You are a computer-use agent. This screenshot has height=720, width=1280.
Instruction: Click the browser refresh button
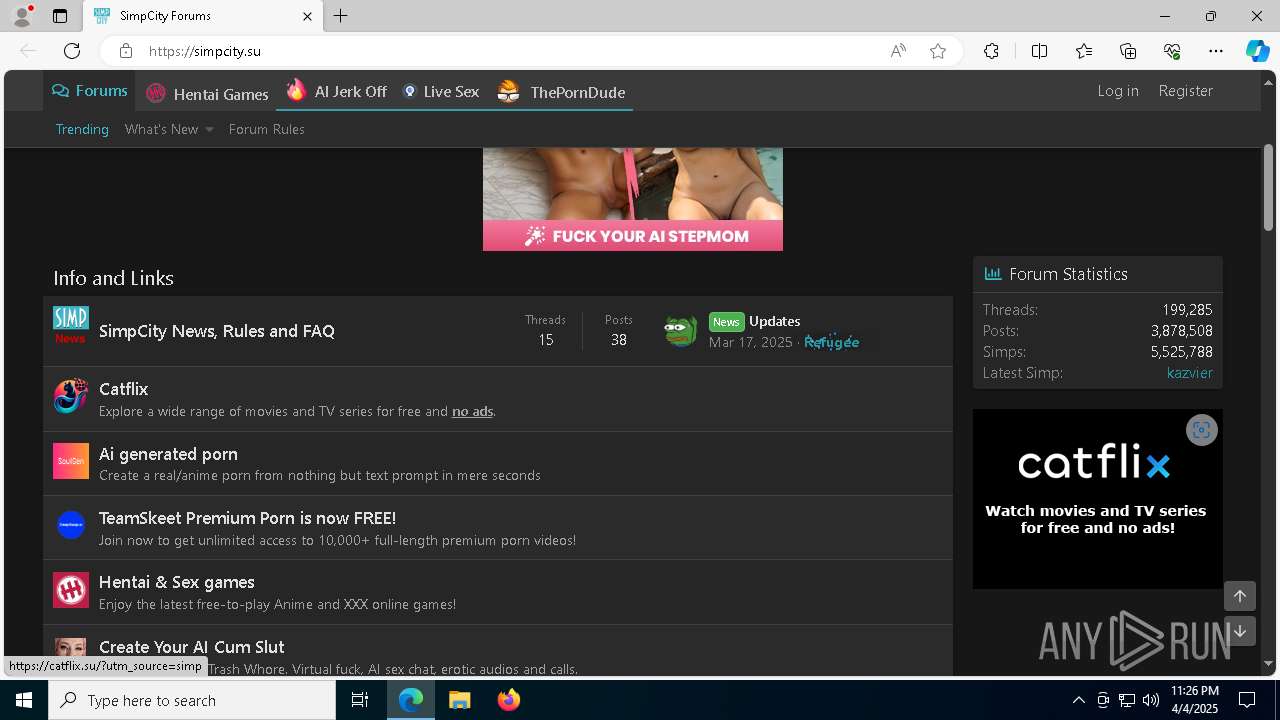[x=72, y=51]
